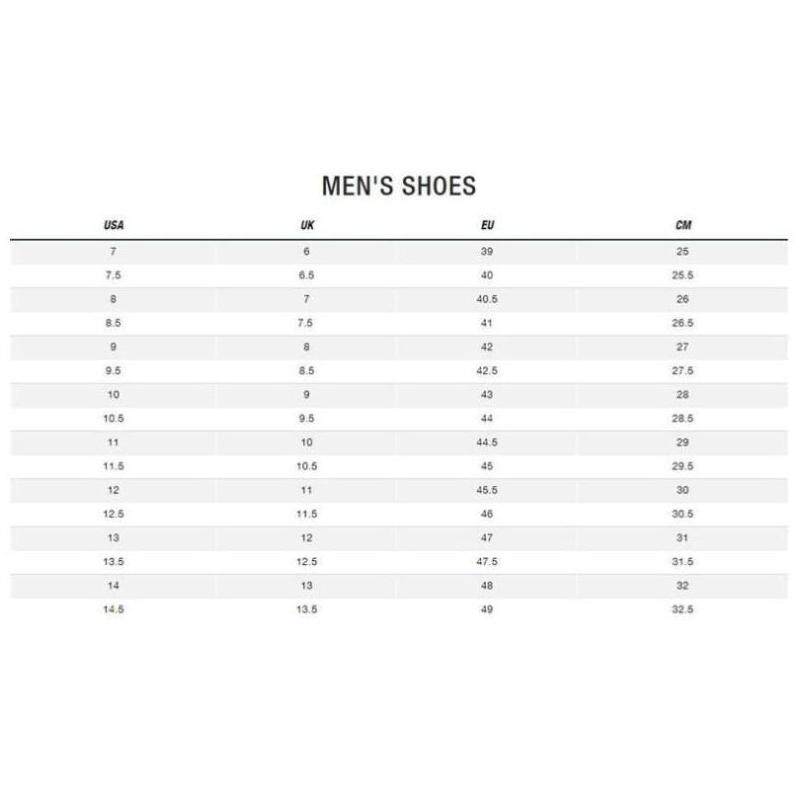Click the EU column header
The width and height of the screenshot is (800, 800).
pyautogui.click(x=488, y=226)
